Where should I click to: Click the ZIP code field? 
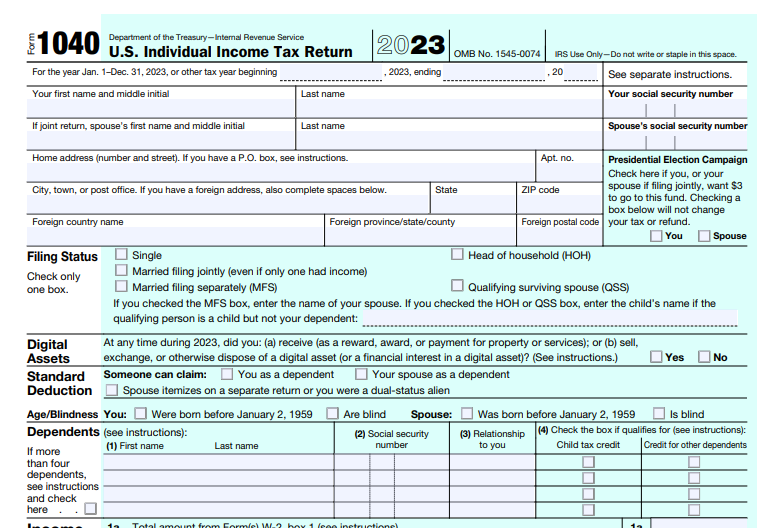pos(560,204)
